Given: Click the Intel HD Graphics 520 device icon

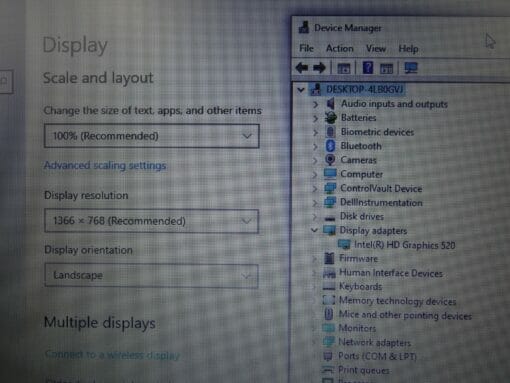Looking at the screenshot, I should (344, 244).
